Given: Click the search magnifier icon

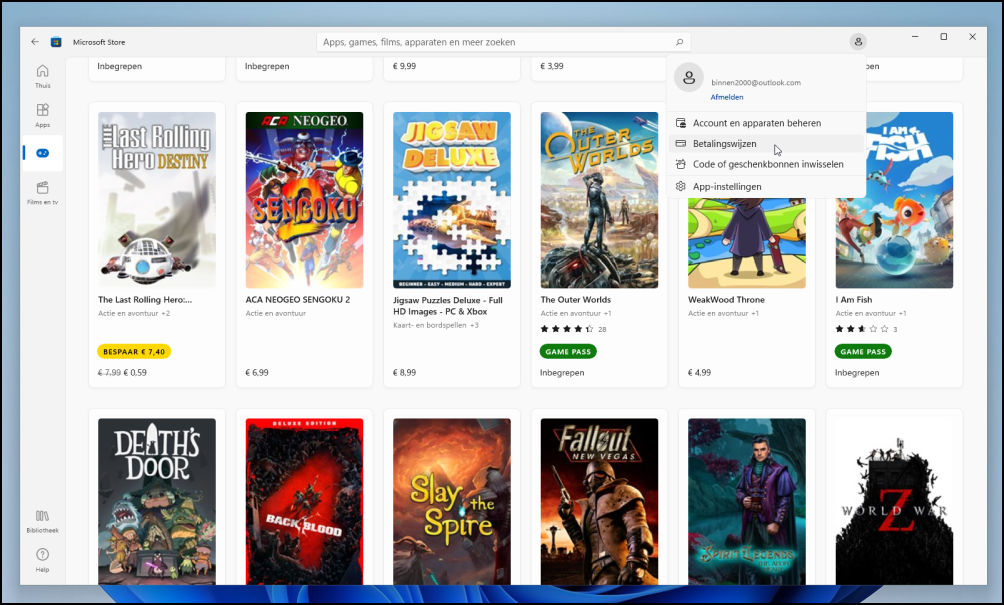Looking at the screenshot, I should pos(679,42).
